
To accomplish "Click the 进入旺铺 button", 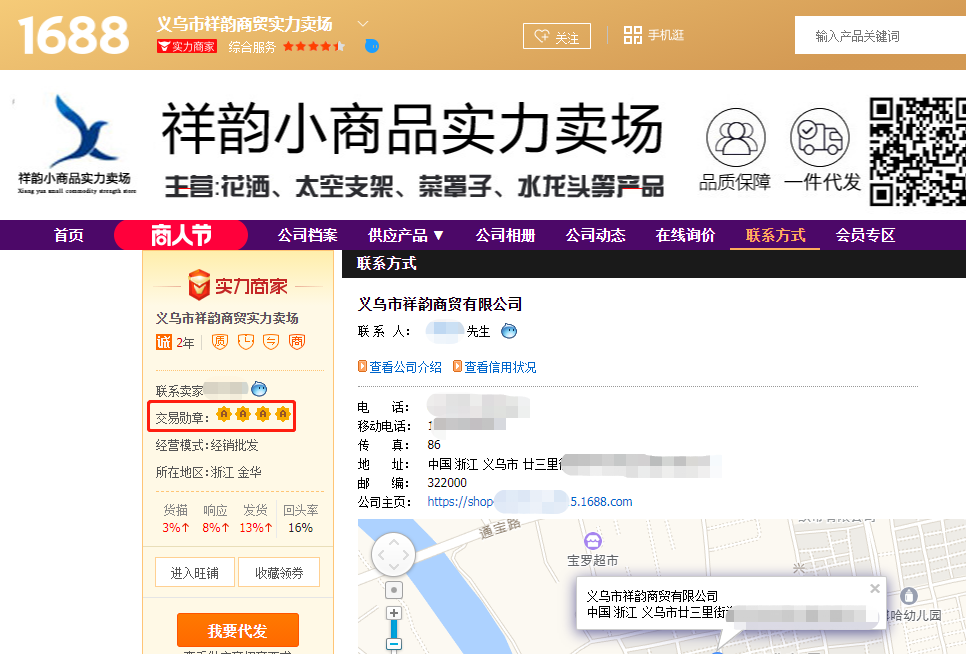I will click(195, 573).
